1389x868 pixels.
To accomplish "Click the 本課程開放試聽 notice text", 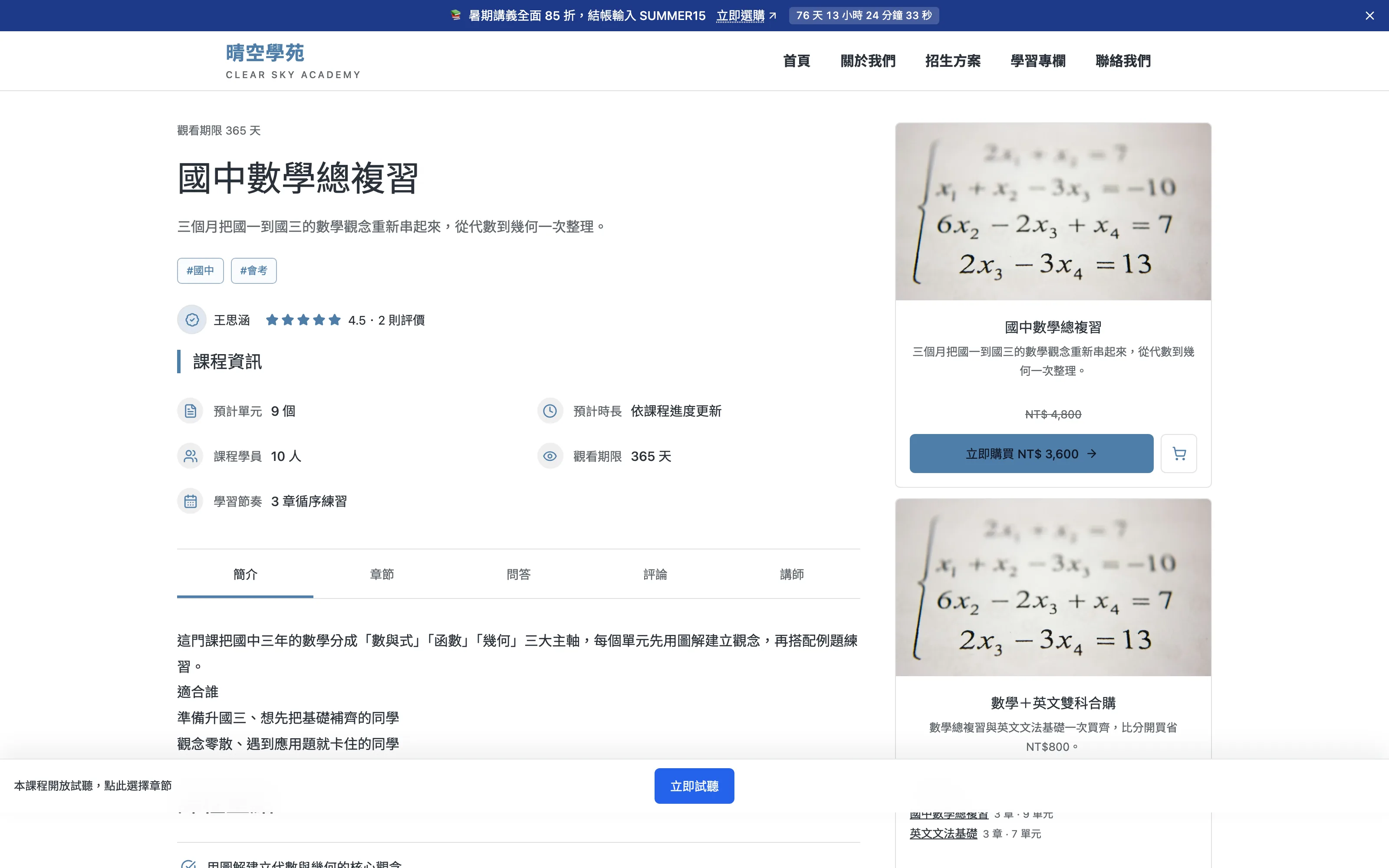I will [x=93, y=786].
